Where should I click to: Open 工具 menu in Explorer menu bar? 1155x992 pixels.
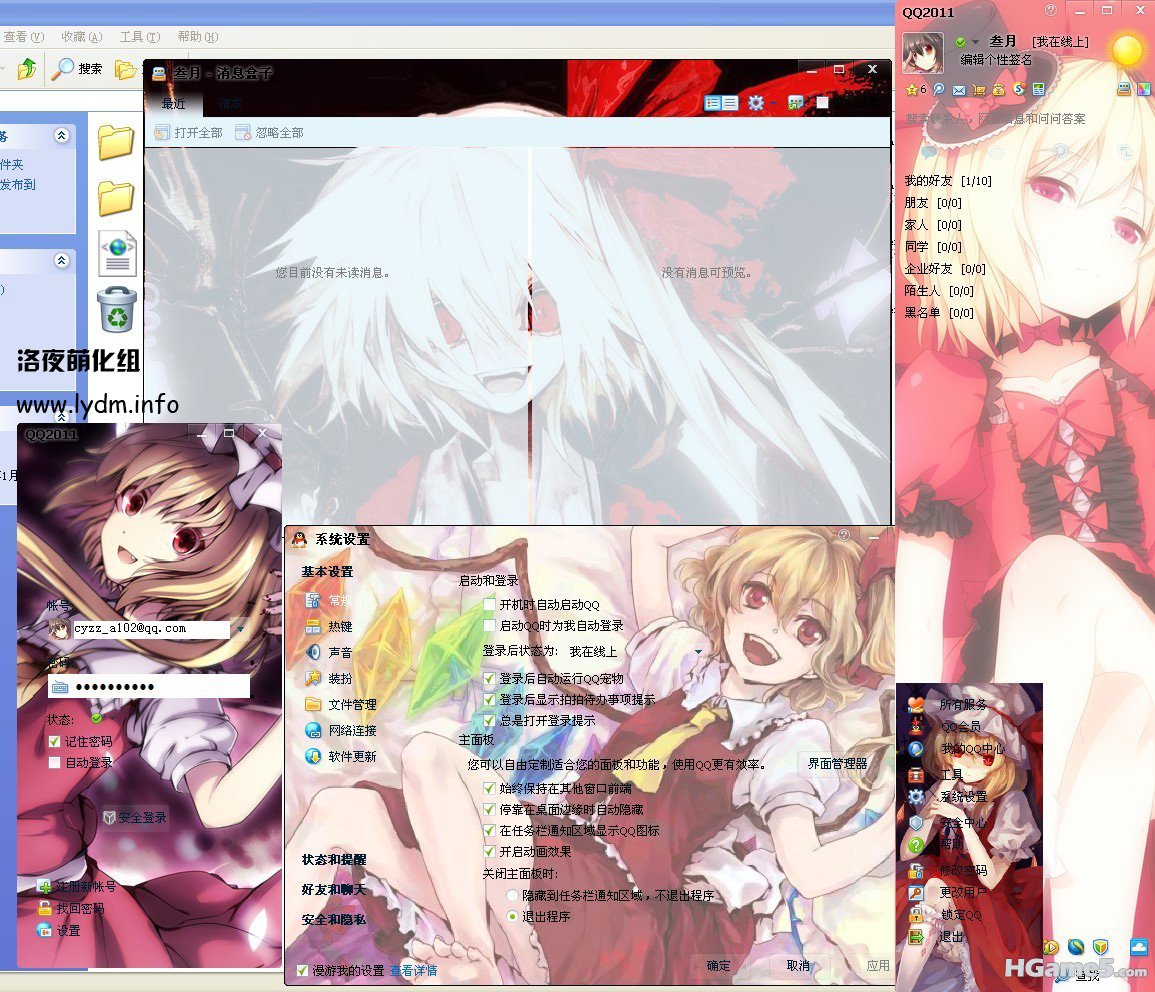pos(140,37)
